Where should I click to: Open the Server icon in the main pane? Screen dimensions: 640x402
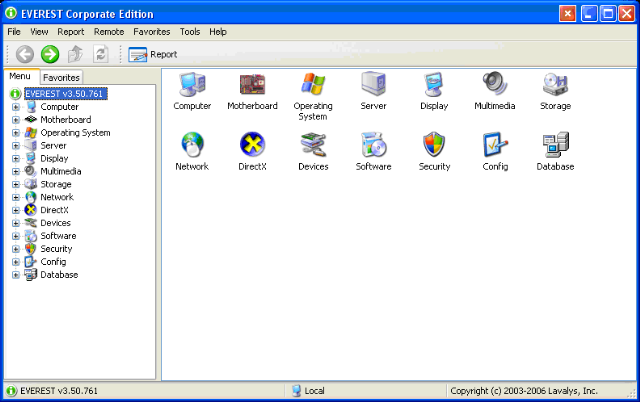(x=373, y=84)
